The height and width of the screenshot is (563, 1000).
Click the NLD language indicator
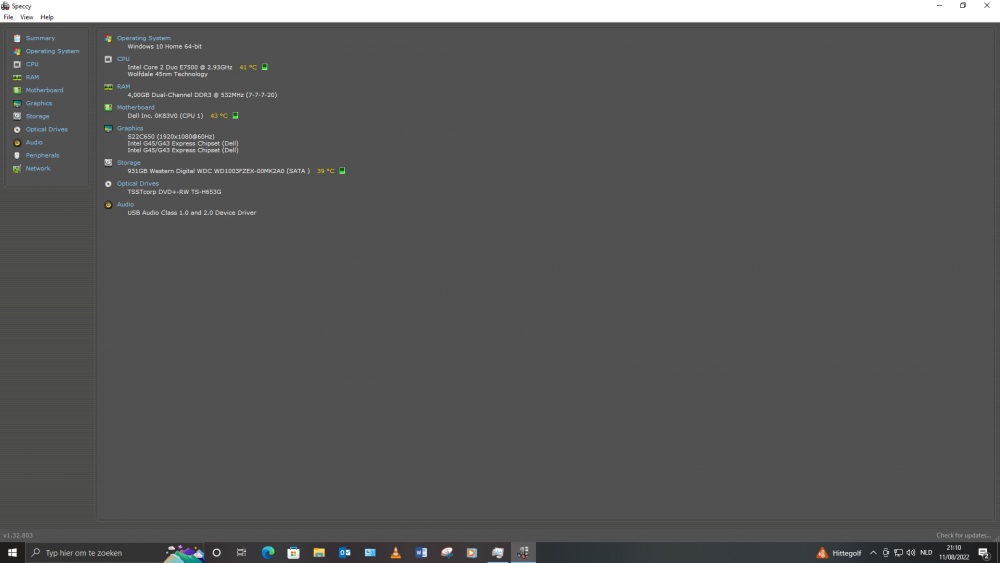coord(926,553)
